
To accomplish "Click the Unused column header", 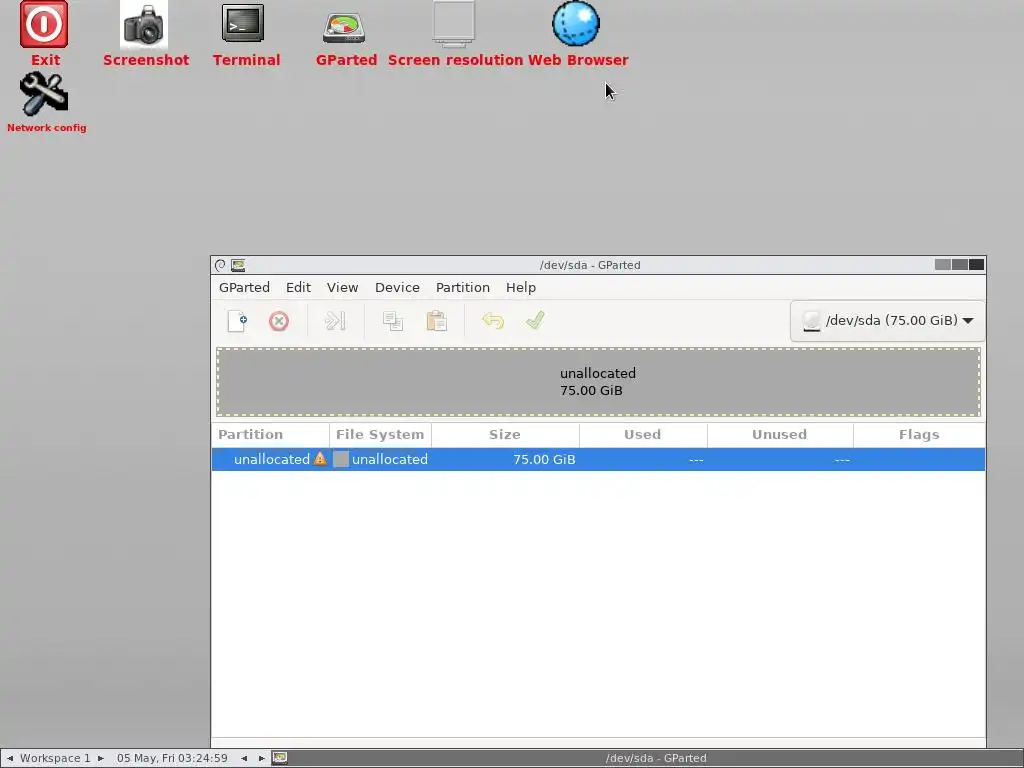I will pyautogui.click(x=780, y=434).
